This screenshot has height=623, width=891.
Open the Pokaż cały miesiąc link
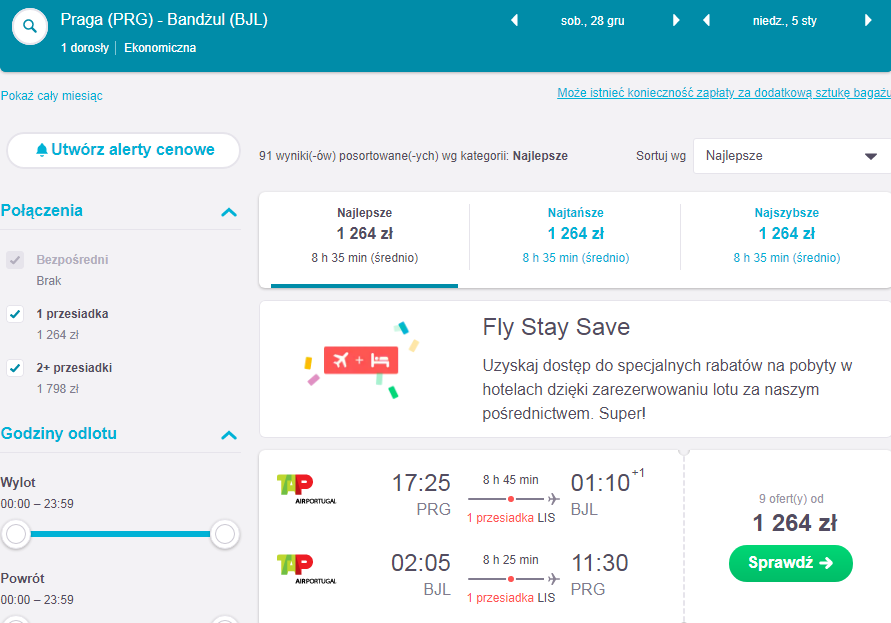tap(52, 95)
